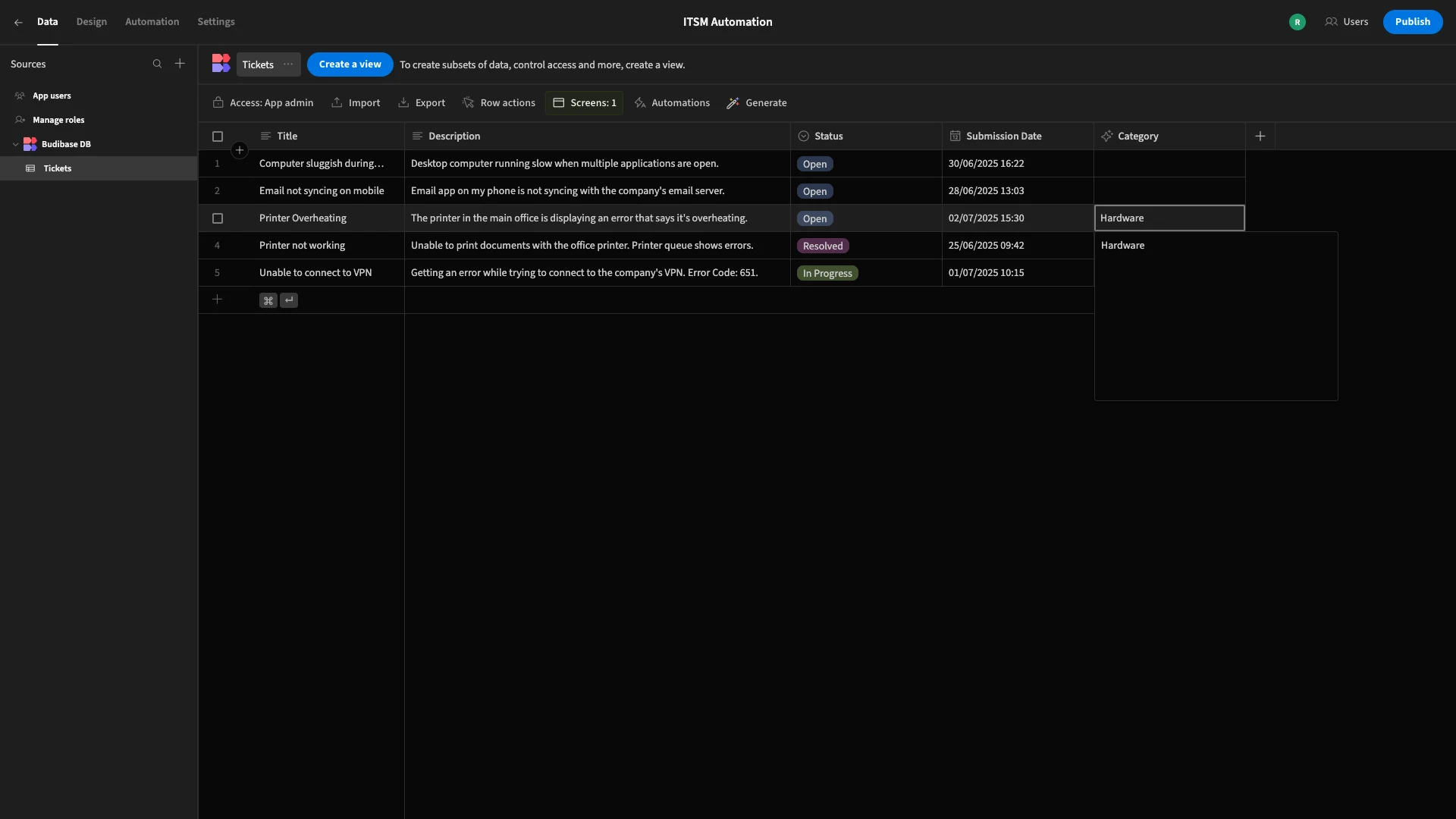Screen dimensions: 1456x819
Task: Open Access: App admin settings
Action: [263, 103]
